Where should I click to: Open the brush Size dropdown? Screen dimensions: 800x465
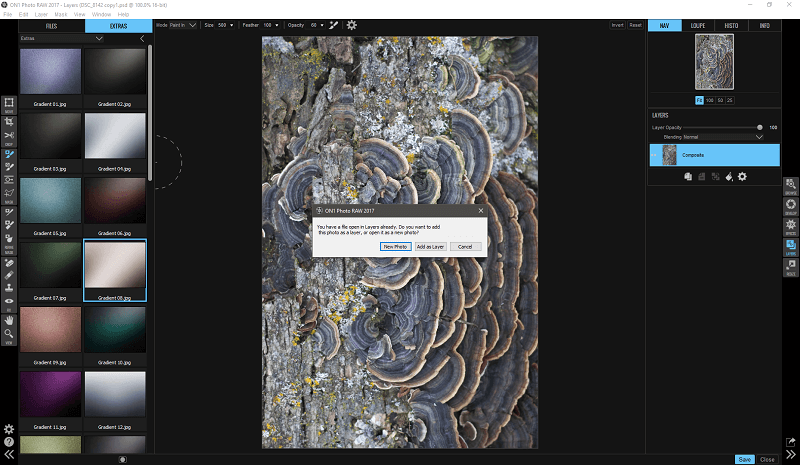tap(226, 25)
